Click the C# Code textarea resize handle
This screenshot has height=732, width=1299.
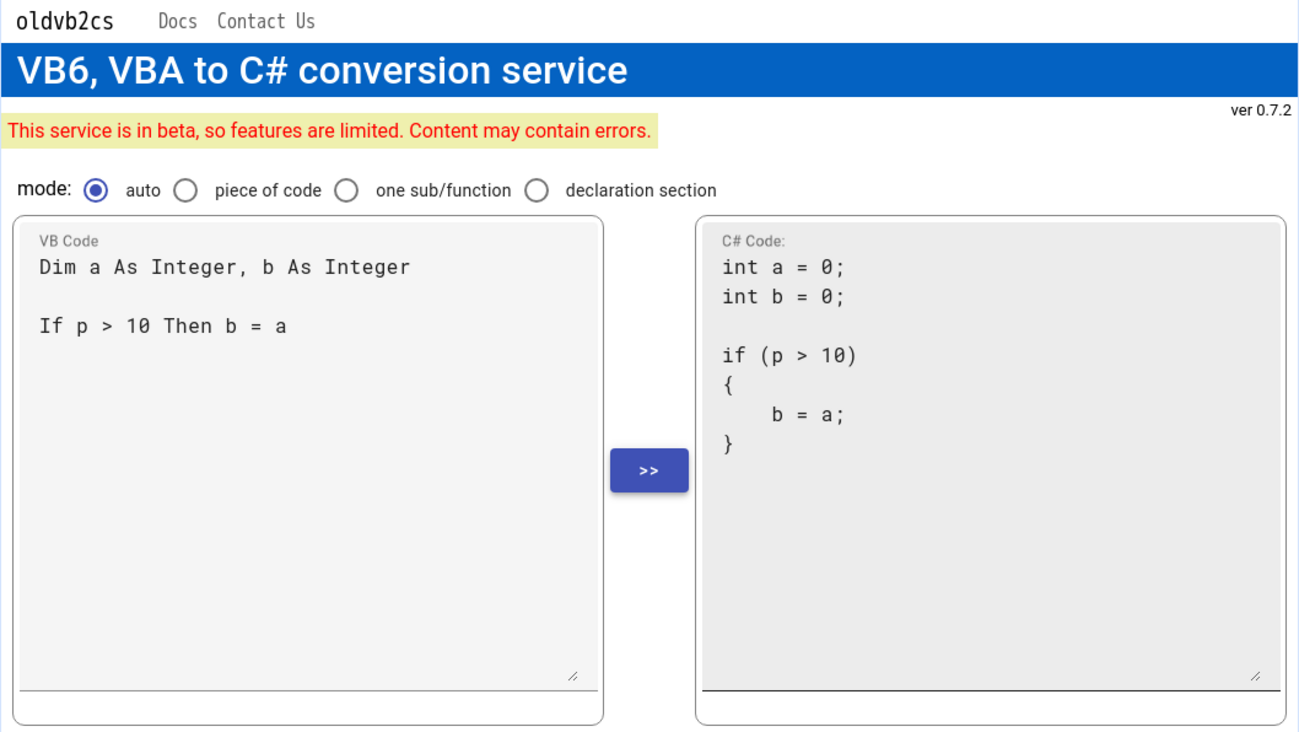pyautogui.click(x=1256, y=676)
